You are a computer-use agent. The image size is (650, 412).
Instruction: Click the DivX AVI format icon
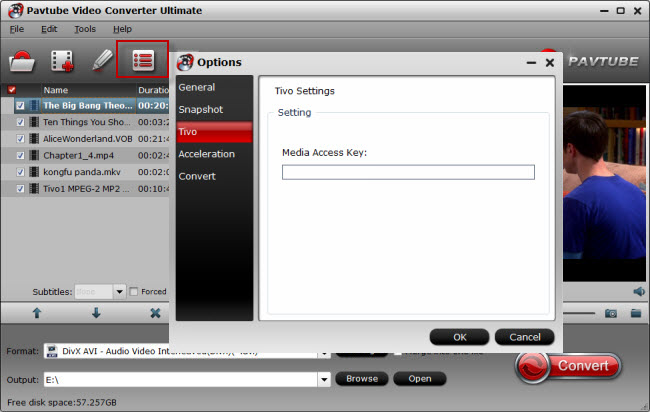52,351
